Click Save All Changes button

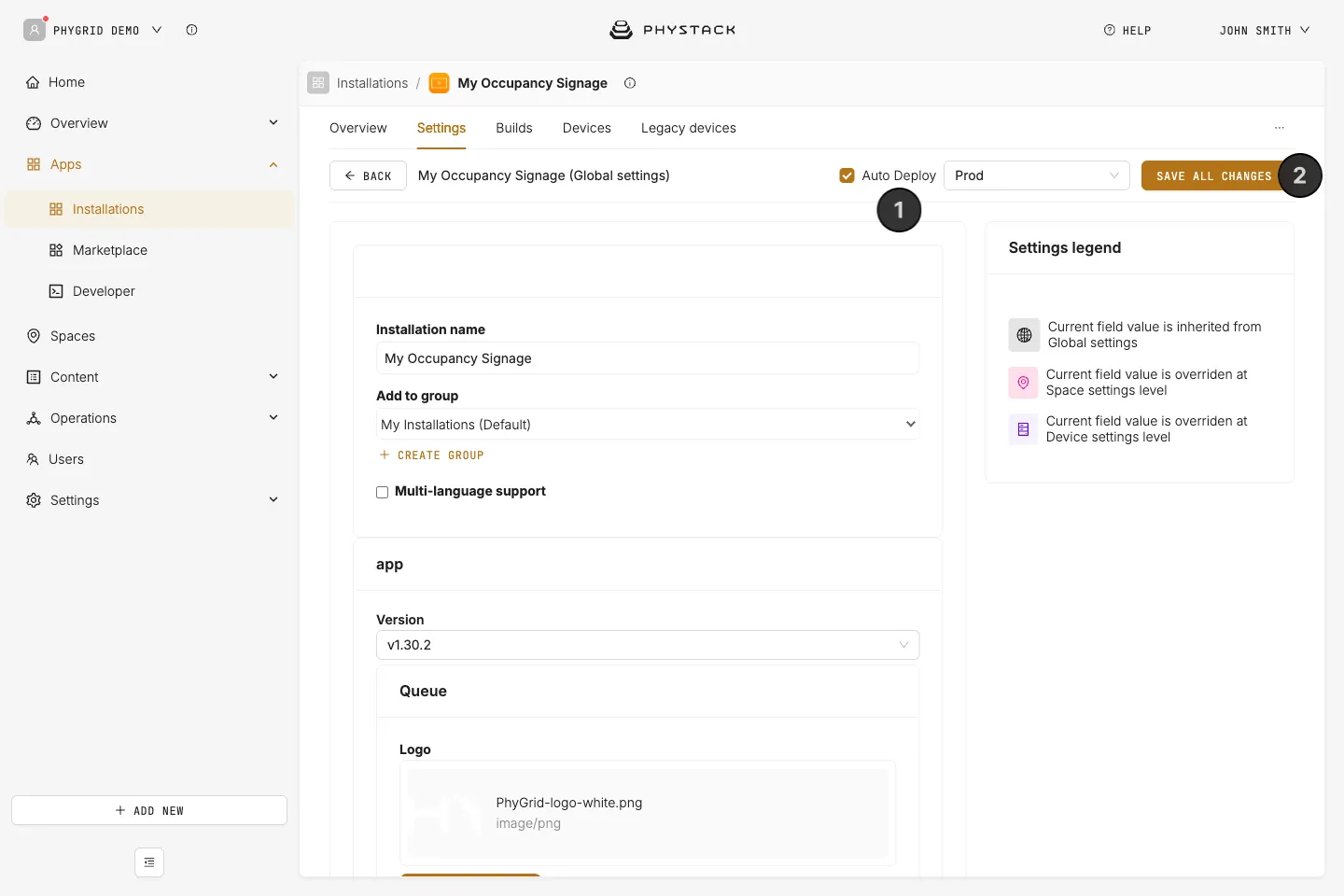pyautogui.click(x=1213, y=175)
